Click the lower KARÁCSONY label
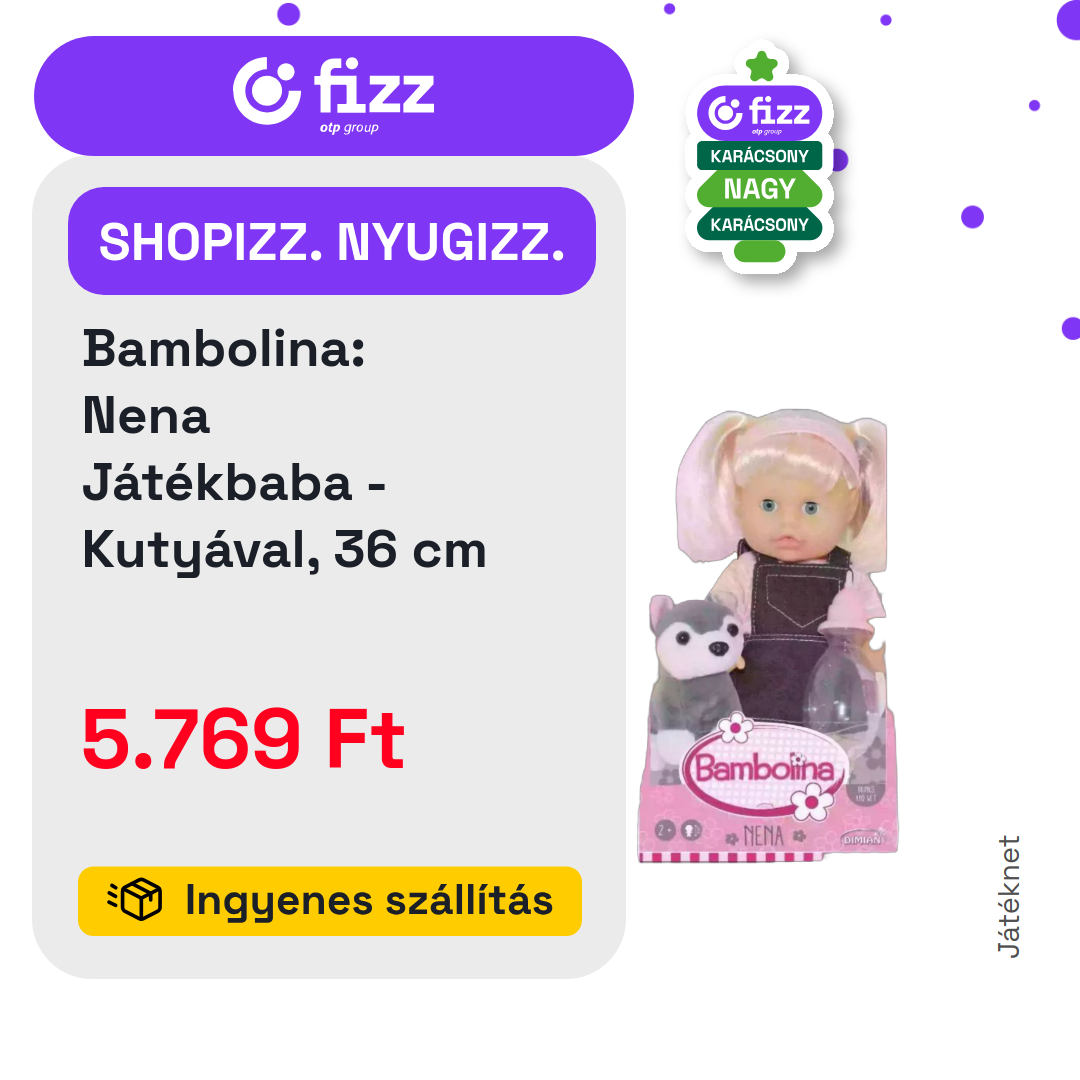The image size is (1080, 1080). click(x=759, y=225)
